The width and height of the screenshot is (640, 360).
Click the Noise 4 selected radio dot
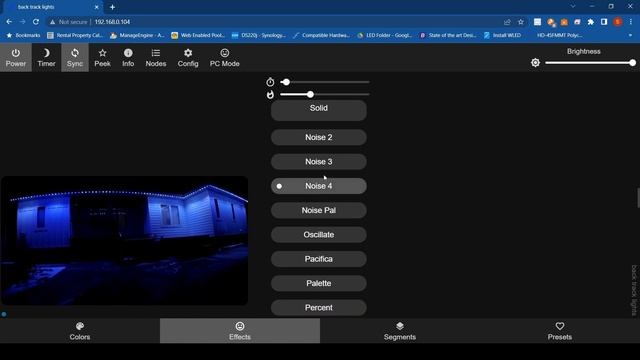279,186
